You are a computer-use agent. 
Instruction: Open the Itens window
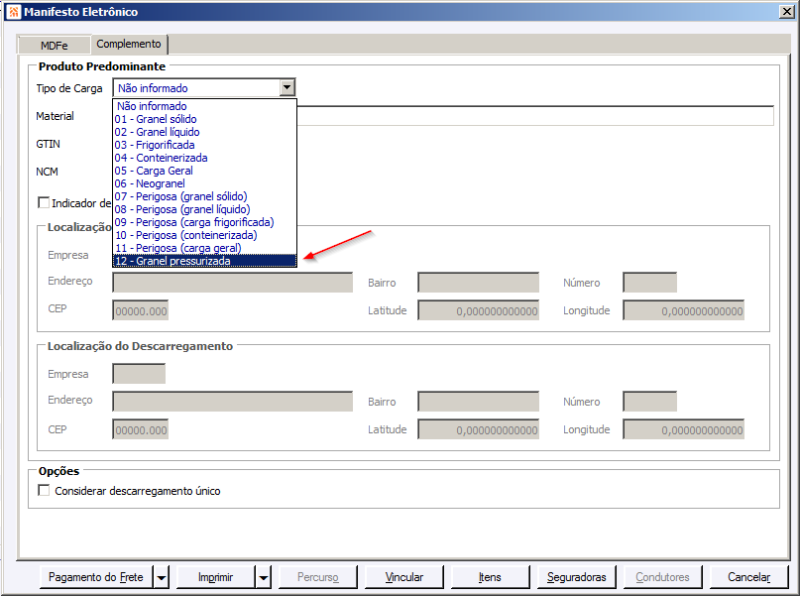(x=489, y=577)
